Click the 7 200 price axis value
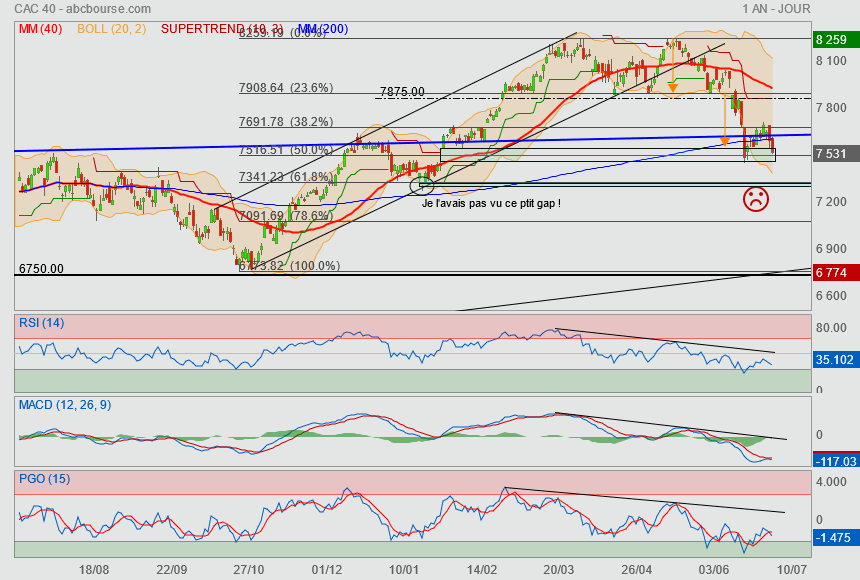The height and width of the screenshot is (580, 860). (831, 201)
